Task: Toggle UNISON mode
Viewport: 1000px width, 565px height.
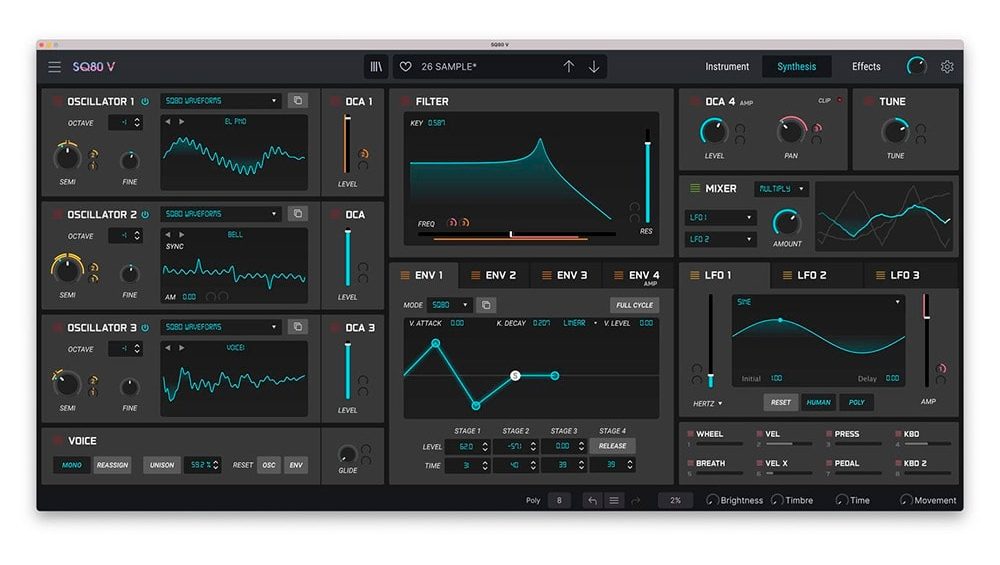Action: [161, 465]
